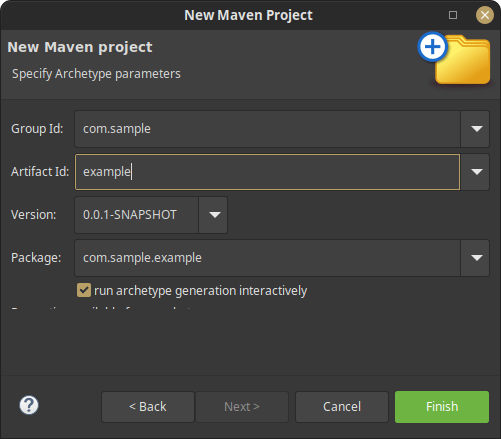
Task: Open the Version dropdown arrow
Action: pyautogui.click(x=214, y=215)
